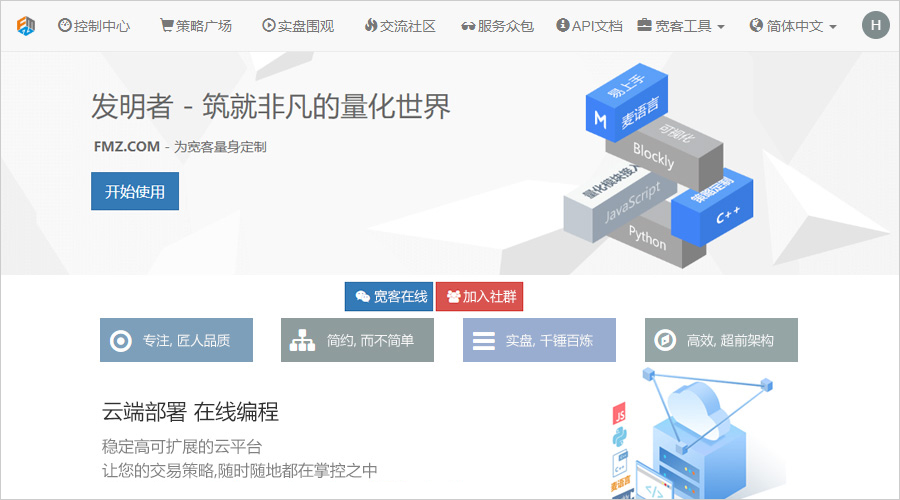Click the group people icon in 加入社群
The height and width of the screenshot is (500, 900).
tap(453, 296)
